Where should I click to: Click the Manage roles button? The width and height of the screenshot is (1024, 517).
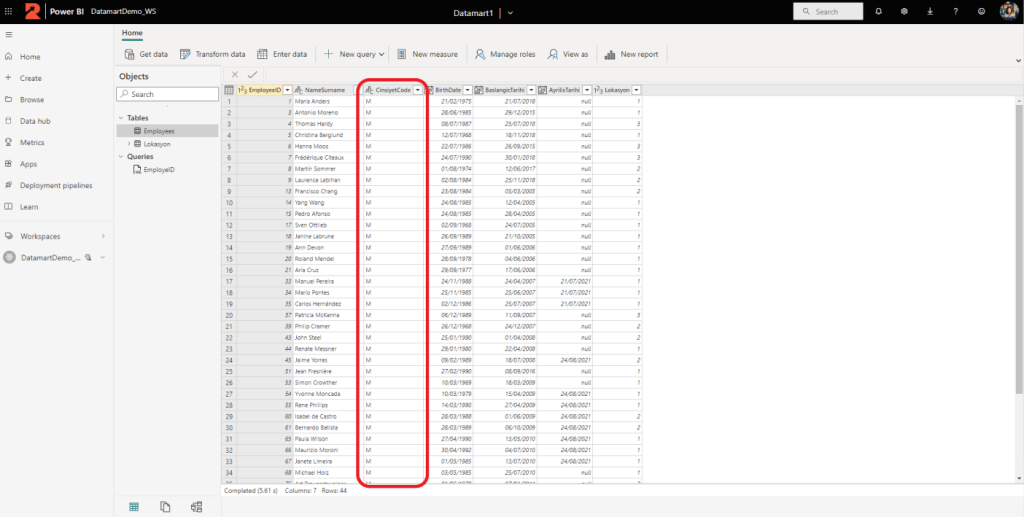(506, 54)
